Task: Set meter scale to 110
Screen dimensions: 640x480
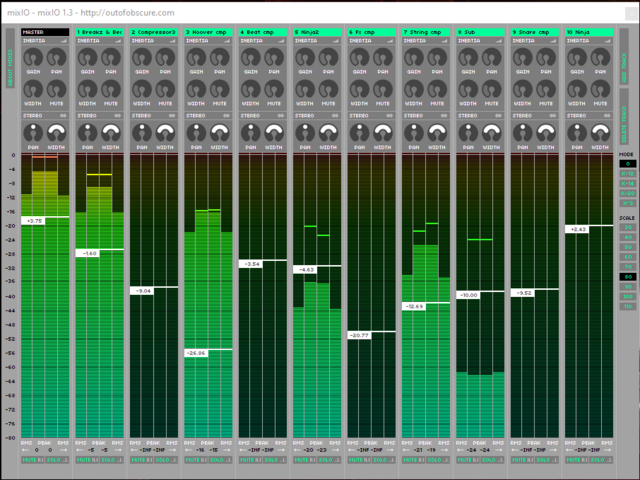Action: click(x=628, y=307)
